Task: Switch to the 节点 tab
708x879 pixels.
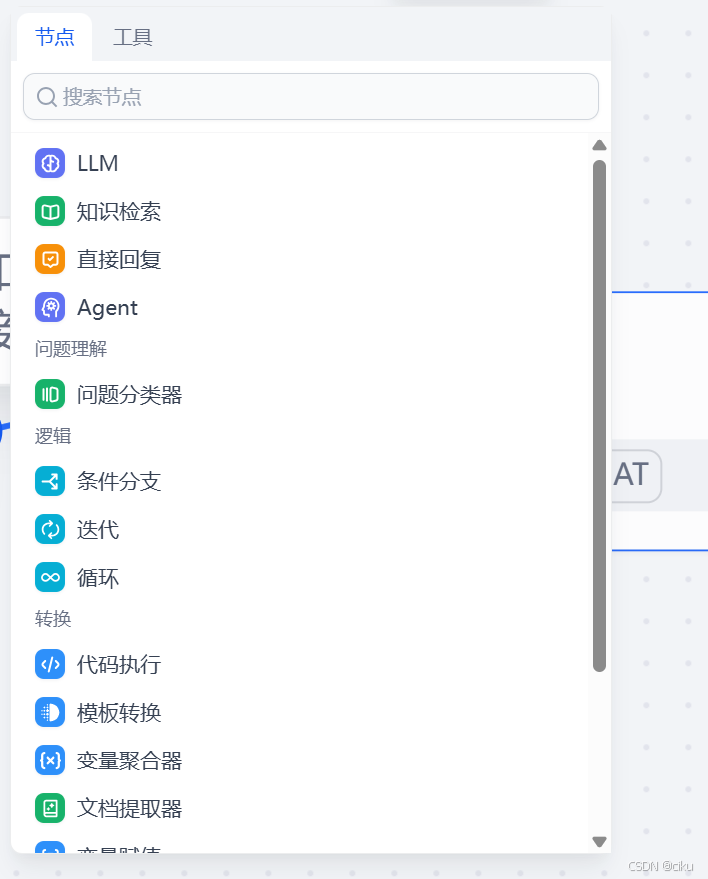Action: tap(54, 36)
